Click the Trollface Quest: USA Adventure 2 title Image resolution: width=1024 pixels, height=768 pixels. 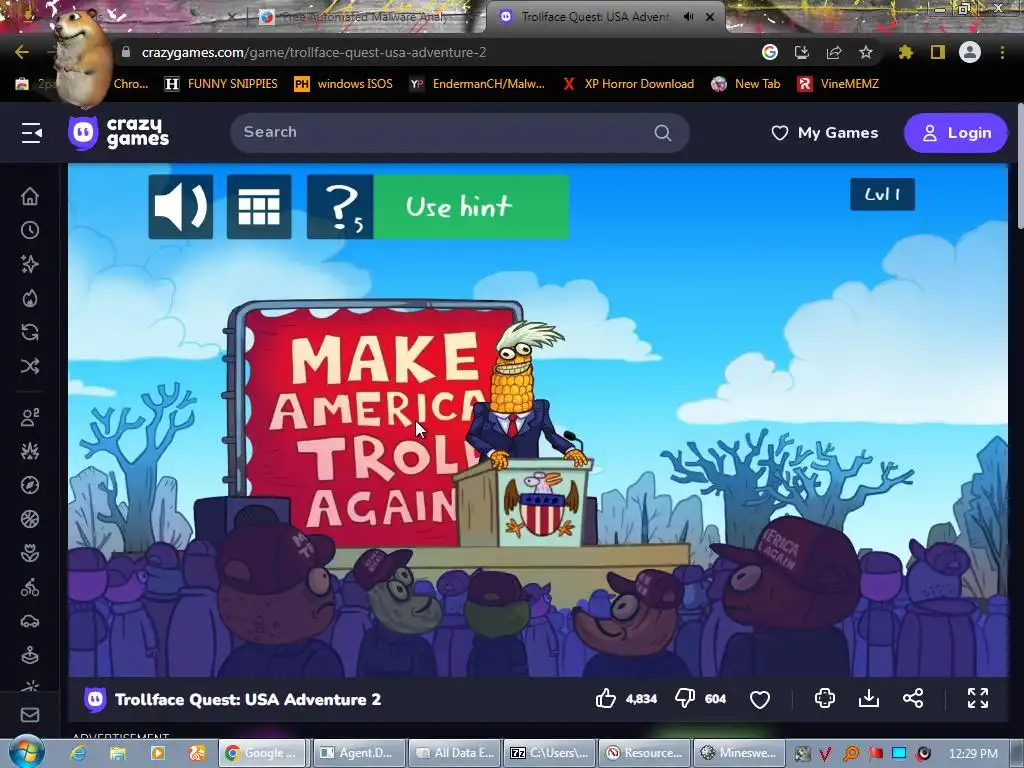248,699
